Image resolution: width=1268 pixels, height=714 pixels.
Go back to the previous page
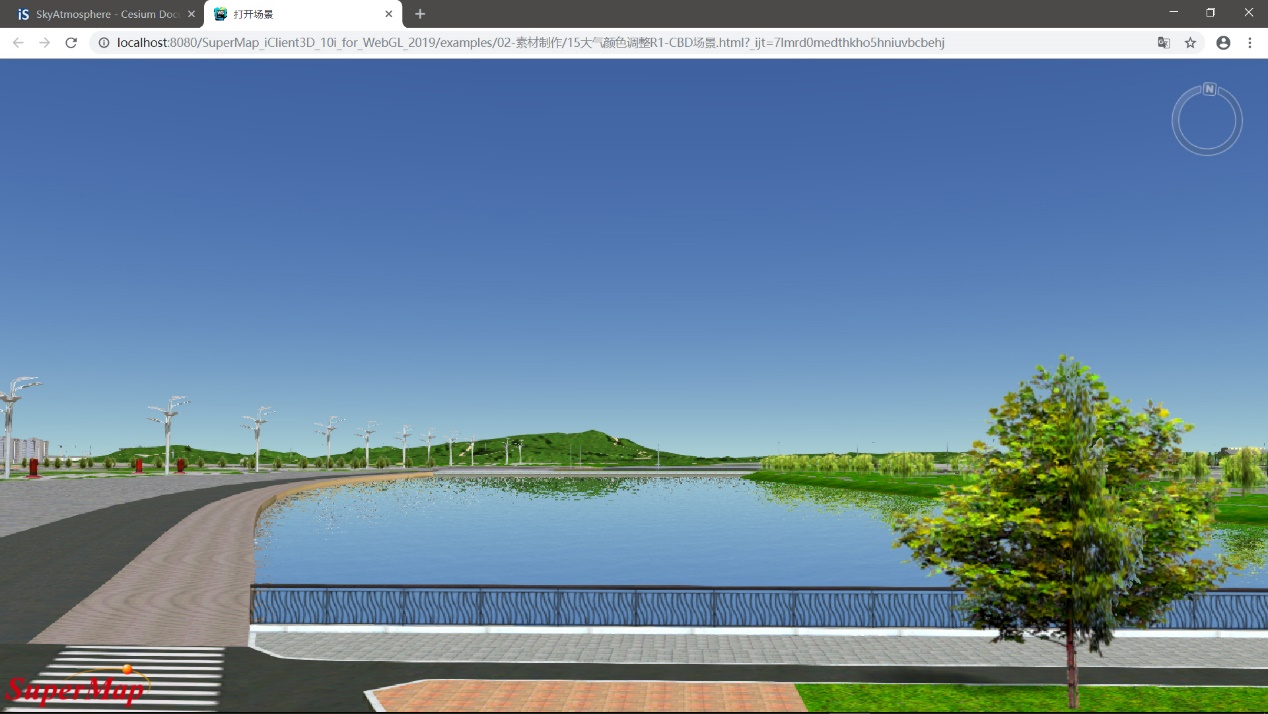(18, 43)
